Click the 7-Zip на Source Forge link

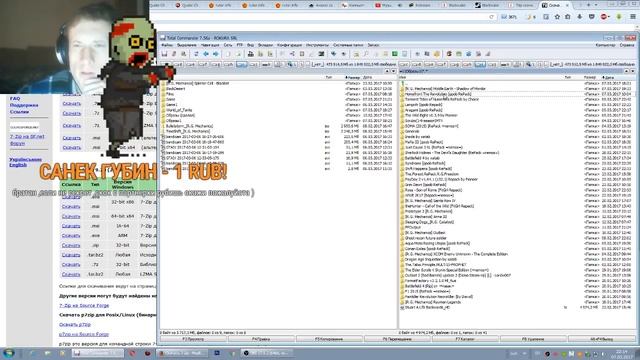[84, 305]
